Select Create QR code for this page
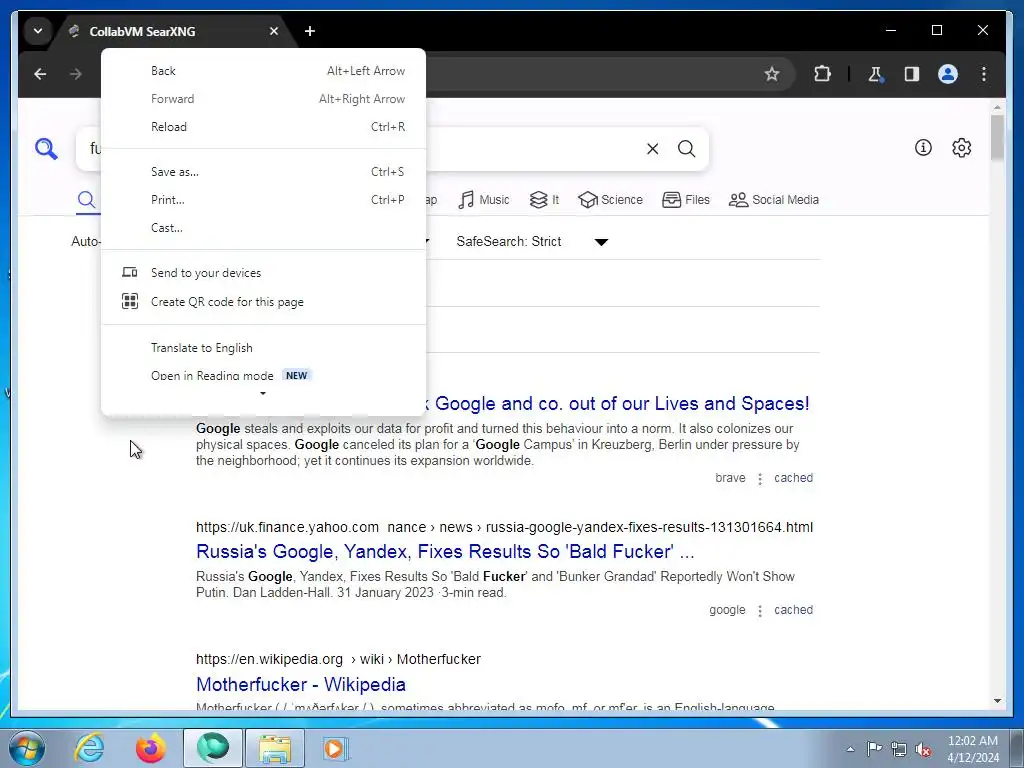The height and width of the screenshot is (768, 1024). coord(264,302)
